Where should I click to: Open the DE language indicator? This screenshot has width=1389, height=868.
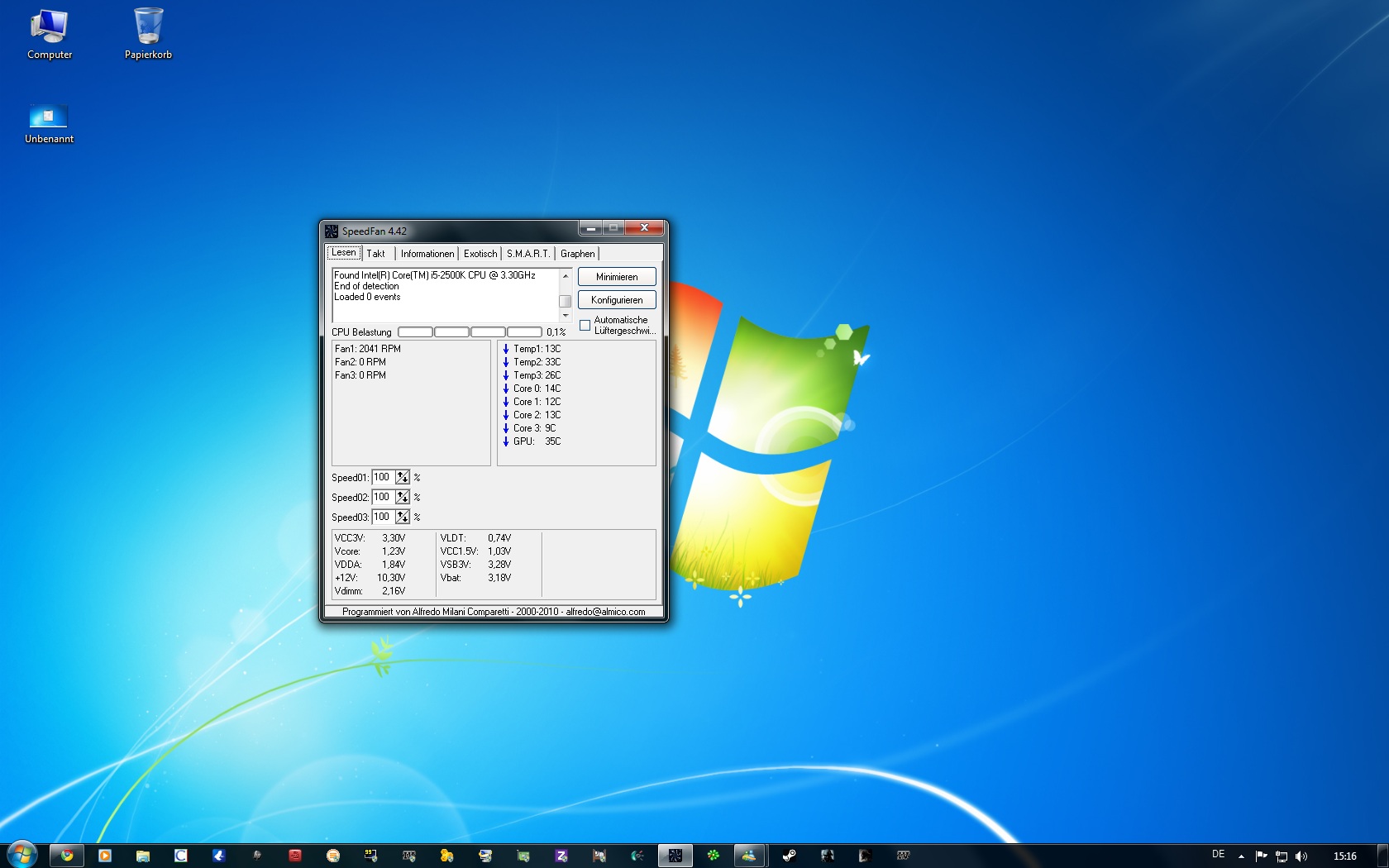coord(1218,855)
